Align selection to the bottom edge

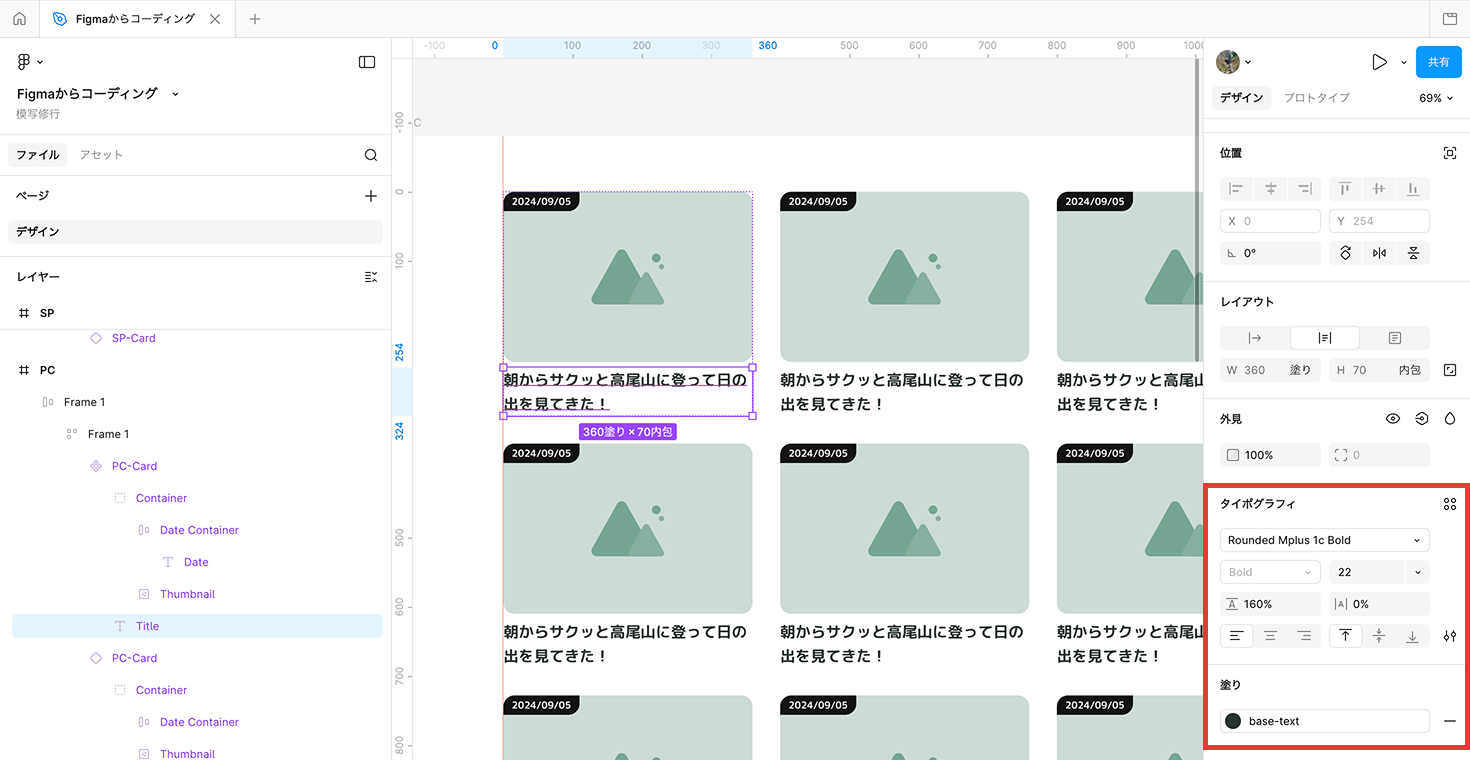[1413, 189]
